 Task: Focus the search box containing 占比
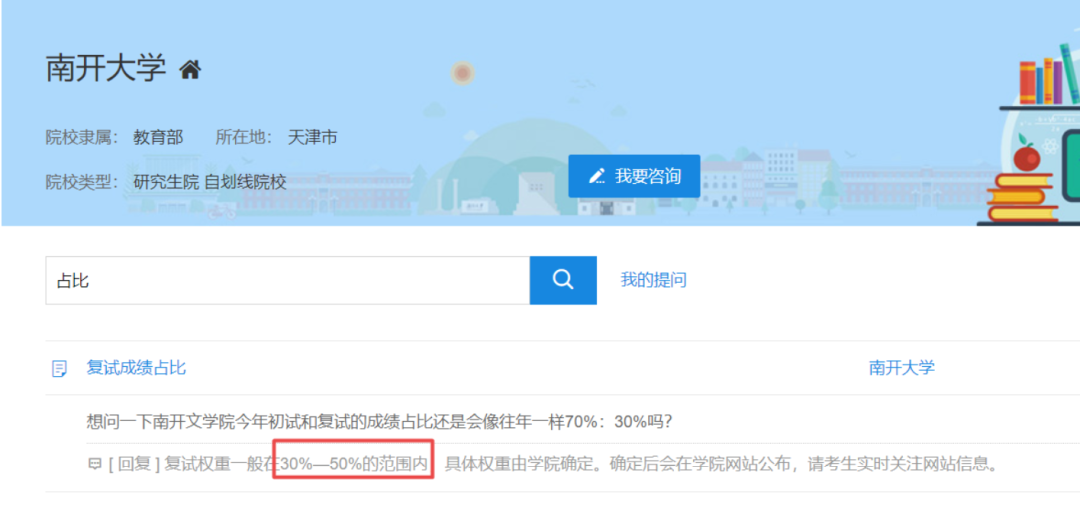click(x=287, y=280)
